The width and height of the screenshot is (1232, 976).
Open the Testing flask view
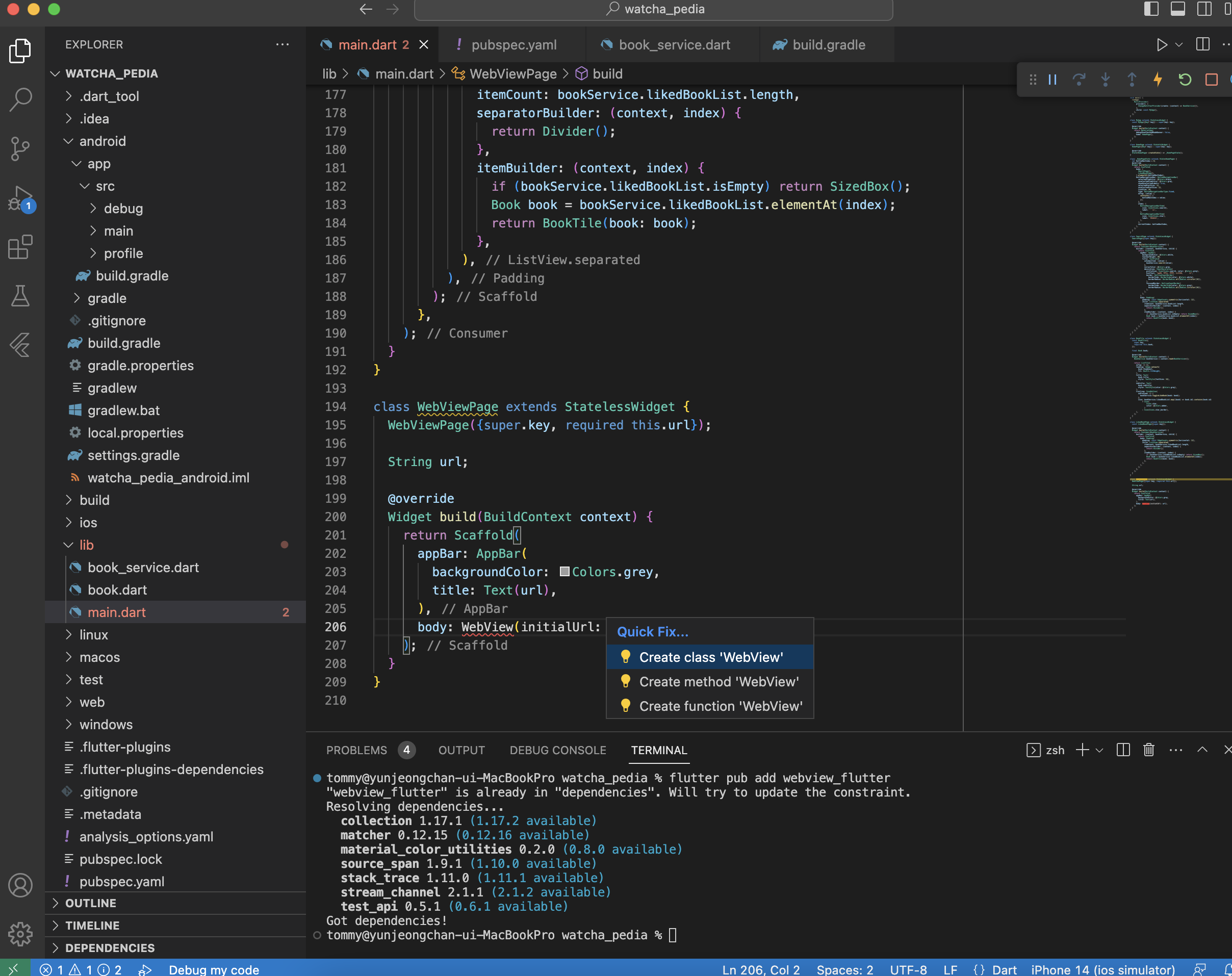click(x=20, y=296)
